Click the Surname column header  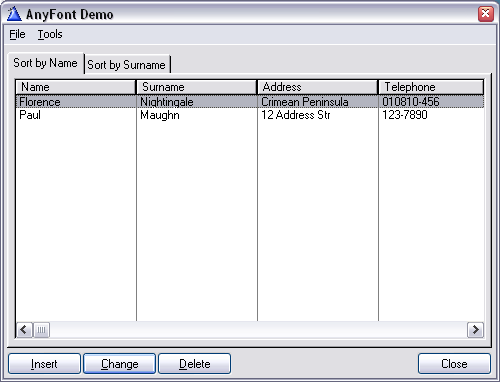tap(197, 87)
